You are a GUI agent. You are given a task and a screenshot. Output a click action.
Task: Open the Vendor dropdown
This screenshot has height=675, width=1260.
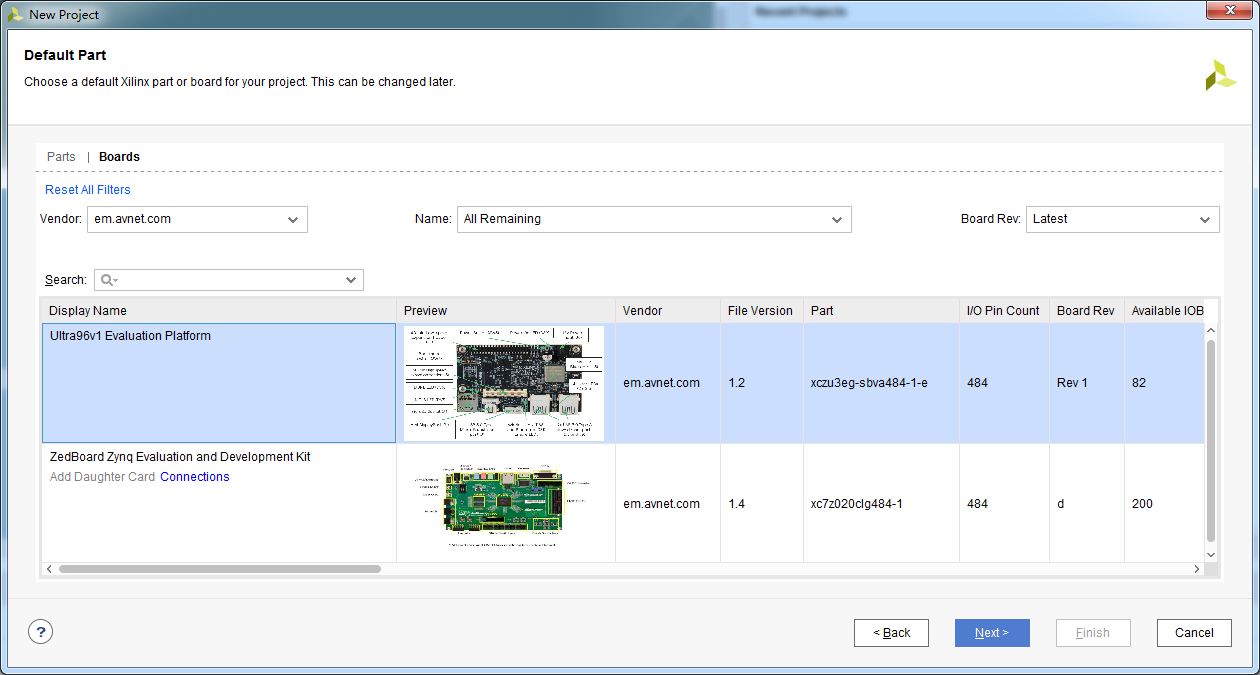[x=197, y=219]
